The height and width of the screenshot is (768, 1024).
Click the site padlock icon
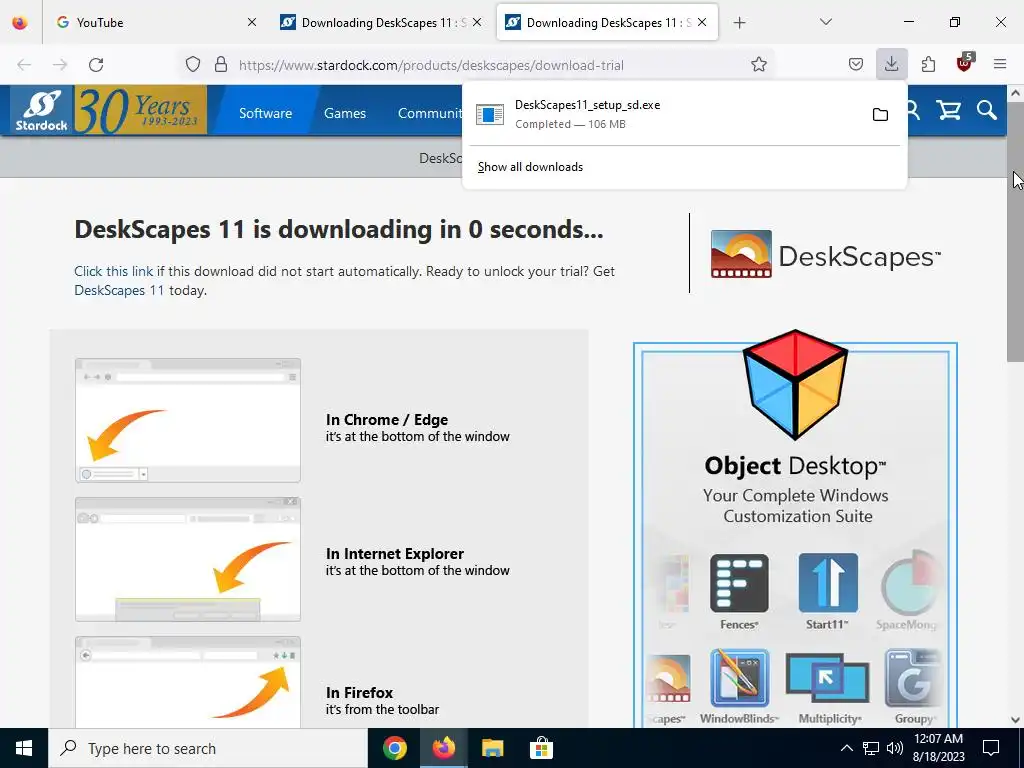[221, 65]
